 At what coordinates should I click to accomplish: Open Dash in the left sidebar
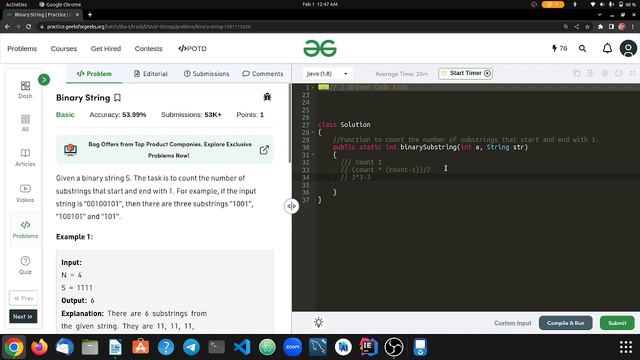pyautogui.click(x=25, y=90)
